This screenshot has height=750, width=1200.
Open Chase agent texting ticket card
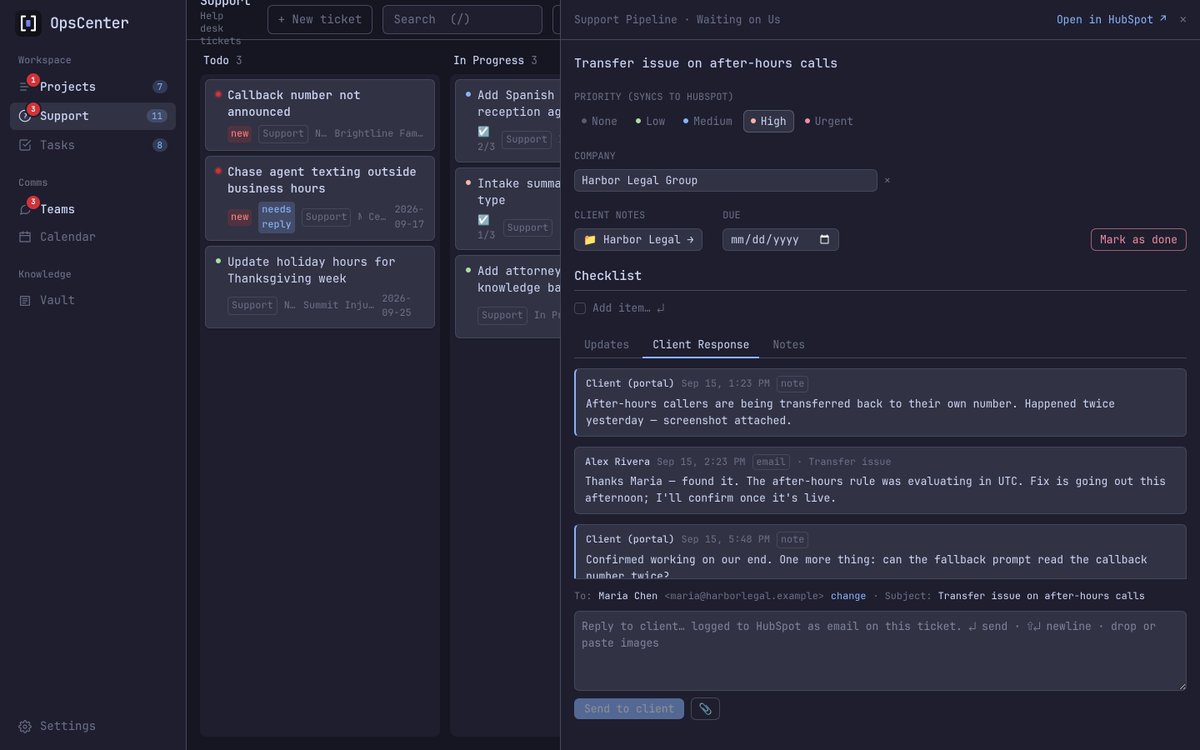320,198
